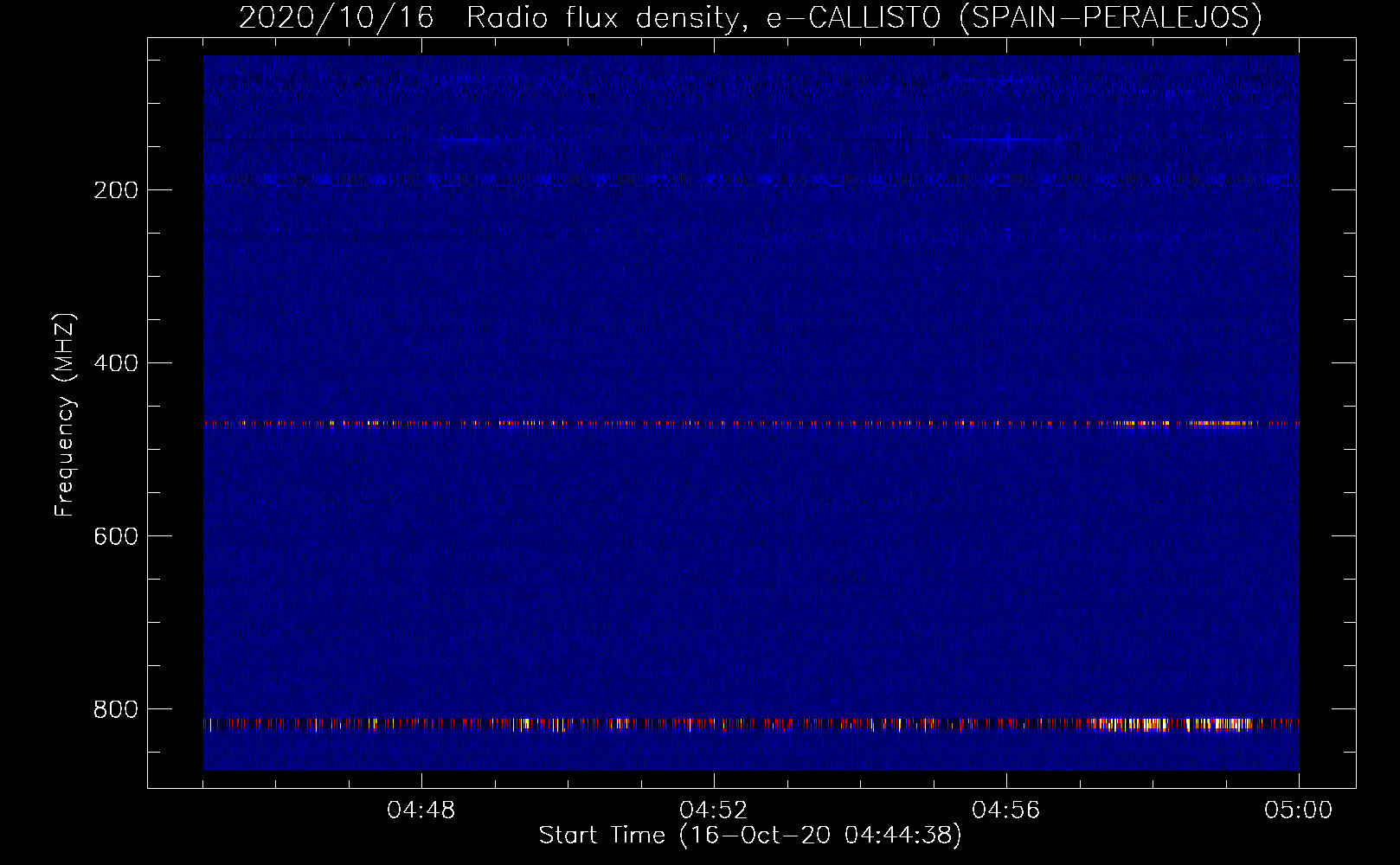
Task: Click the plot title text e-CALLISTO (SPAIN-PERALEJOS)
Action: tap(1014, 17)
